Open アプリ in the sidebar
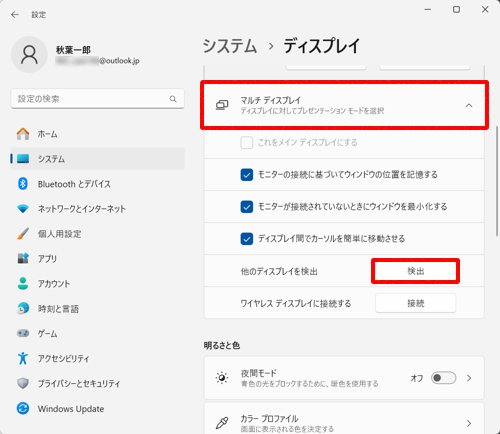This screenshot has height=434, width=500. [x=97, y=258]
